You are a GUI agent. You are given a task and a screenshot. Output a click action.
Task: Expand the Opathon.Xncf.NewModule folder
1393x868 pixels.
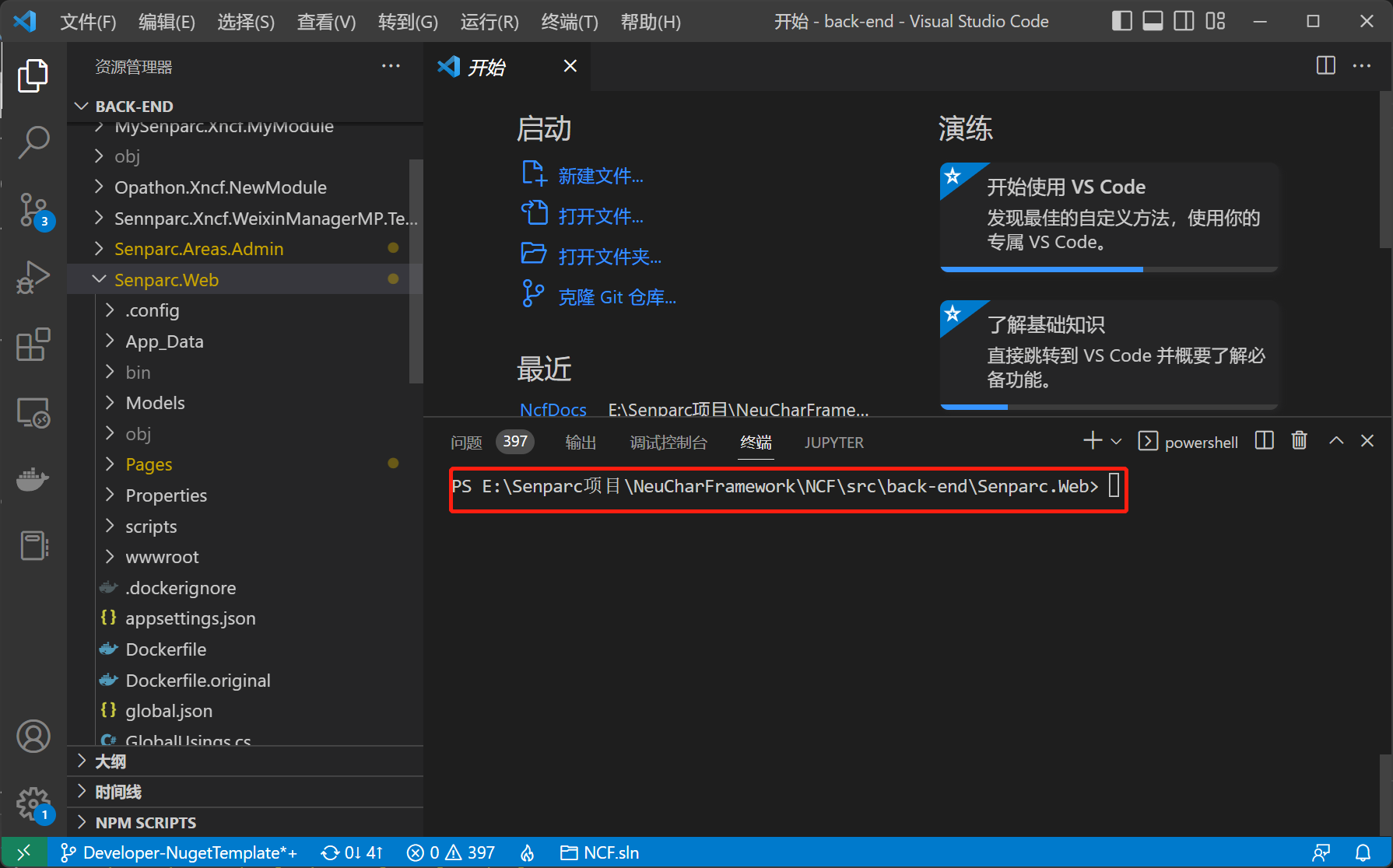coord(245,187)
